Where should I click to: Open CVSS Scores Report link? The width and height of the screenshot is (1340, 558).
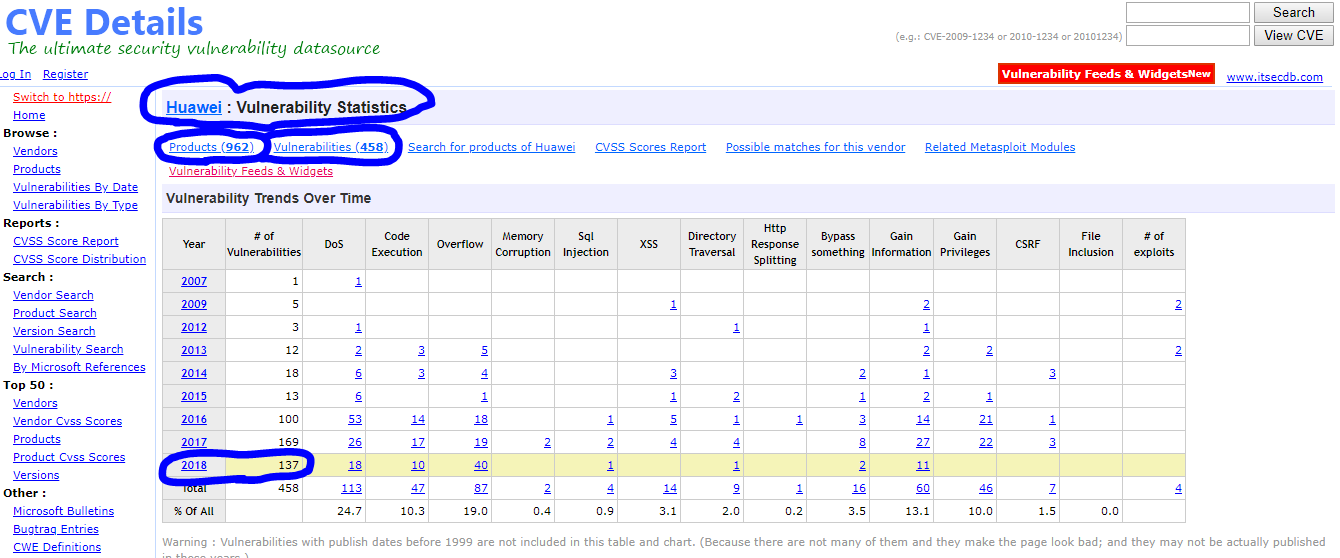click(650, 147)
